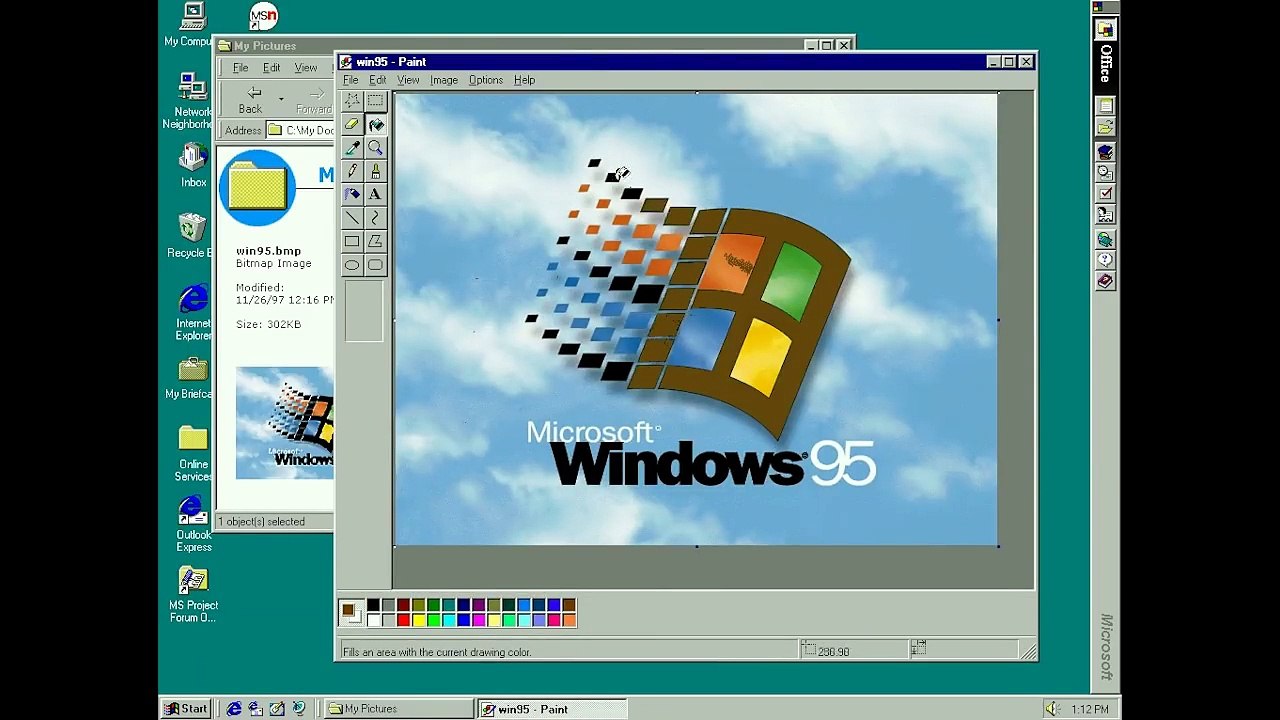Pick the white color swatch in palette
This screenshot has height=720, width=1280.
click(x=373, y=620)
